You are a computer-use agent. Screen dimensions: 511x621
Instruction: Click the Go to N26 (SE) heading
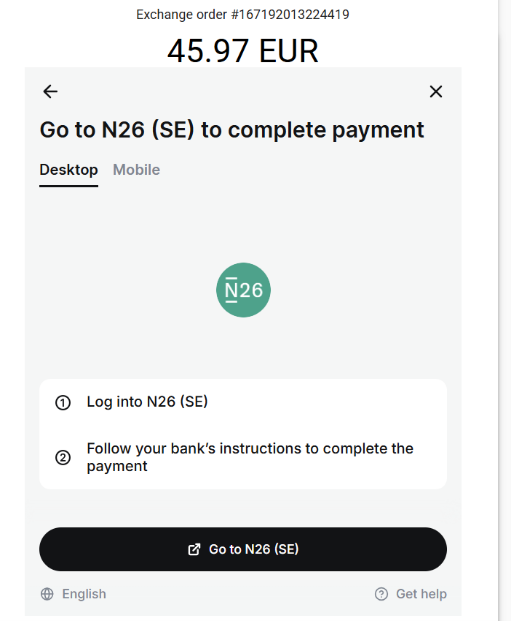[232, 130]
